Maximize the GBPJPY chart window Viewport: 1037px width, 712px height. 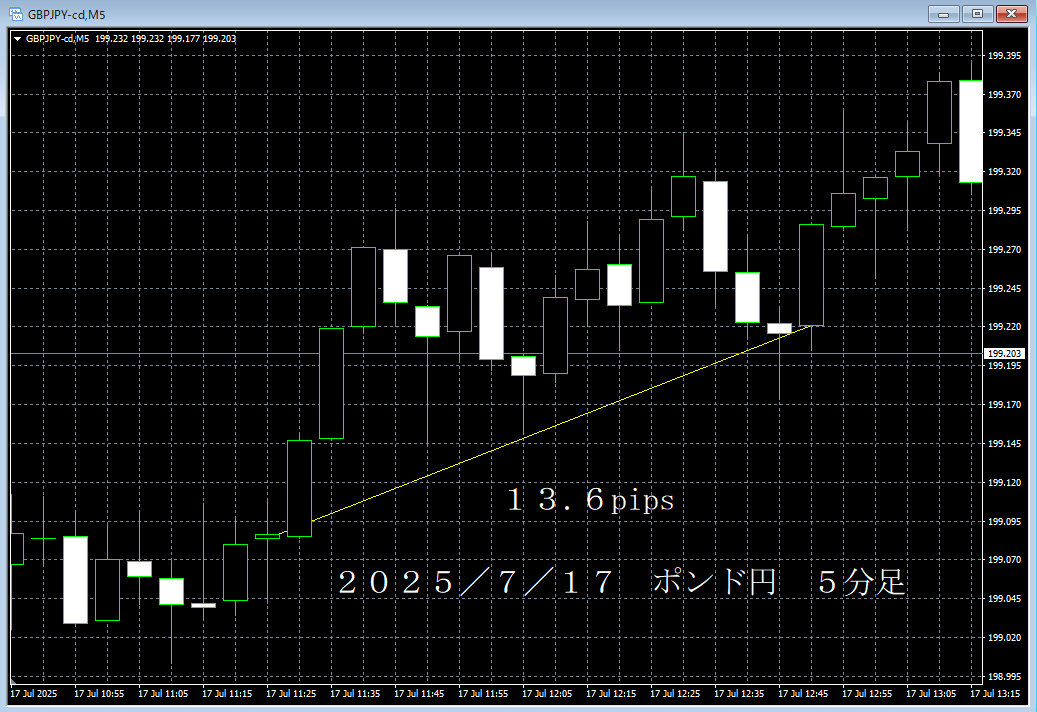pyautogui.click(x=976, y=14)
